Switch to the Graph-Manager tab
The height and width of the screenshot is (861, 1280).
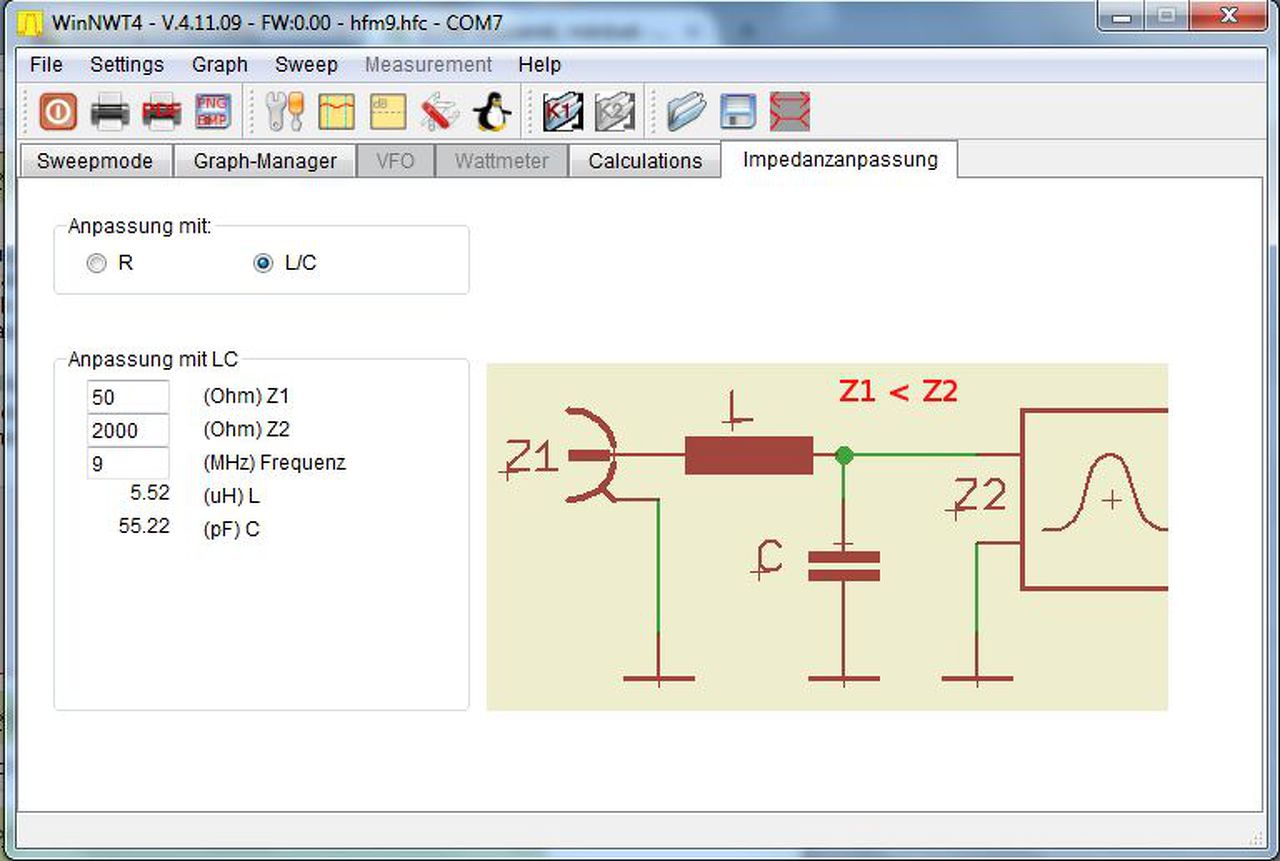tap(265, 161)
